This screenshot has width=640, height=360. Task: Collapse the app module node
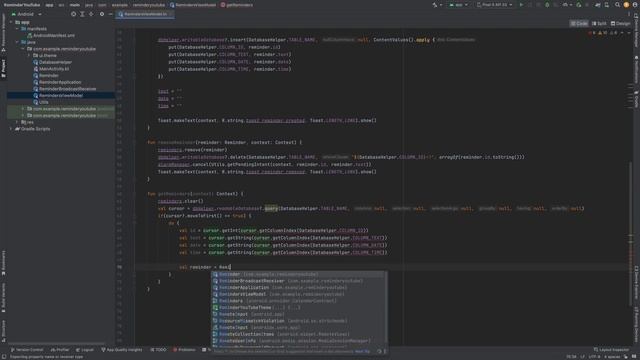(11, 22)
